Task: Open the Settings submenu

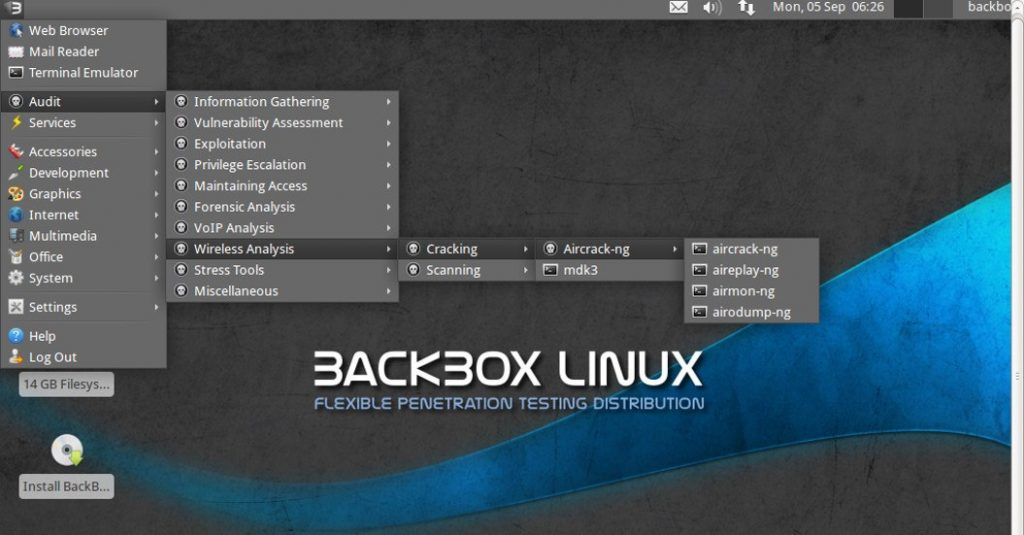Action: pos(52,307)
